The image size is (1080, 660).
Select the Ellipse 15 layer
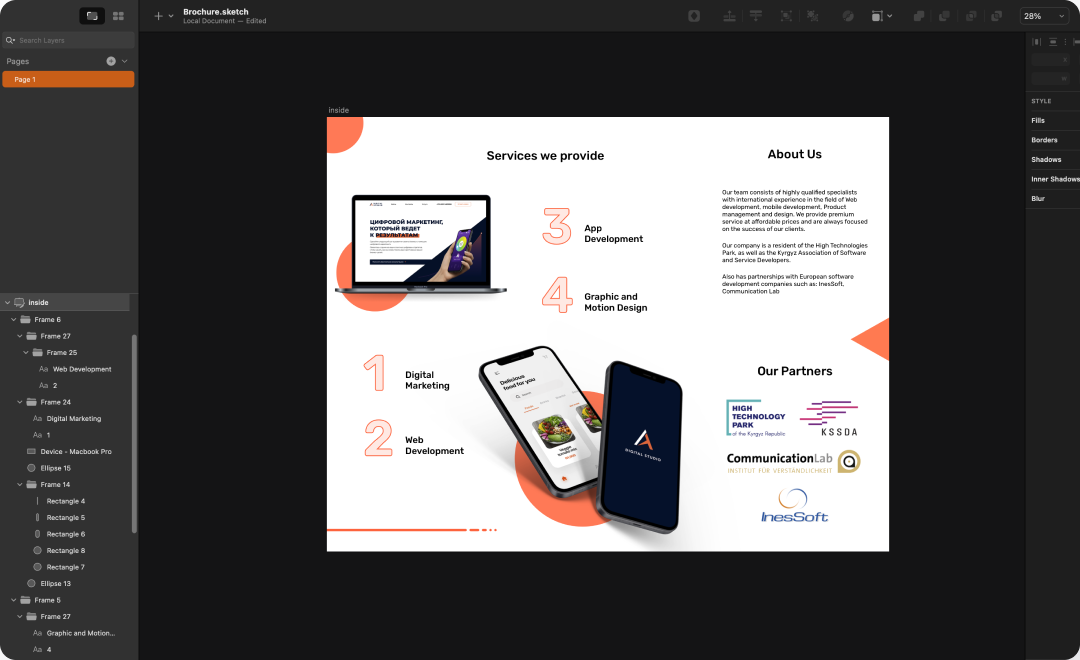(x=53, y=468)
